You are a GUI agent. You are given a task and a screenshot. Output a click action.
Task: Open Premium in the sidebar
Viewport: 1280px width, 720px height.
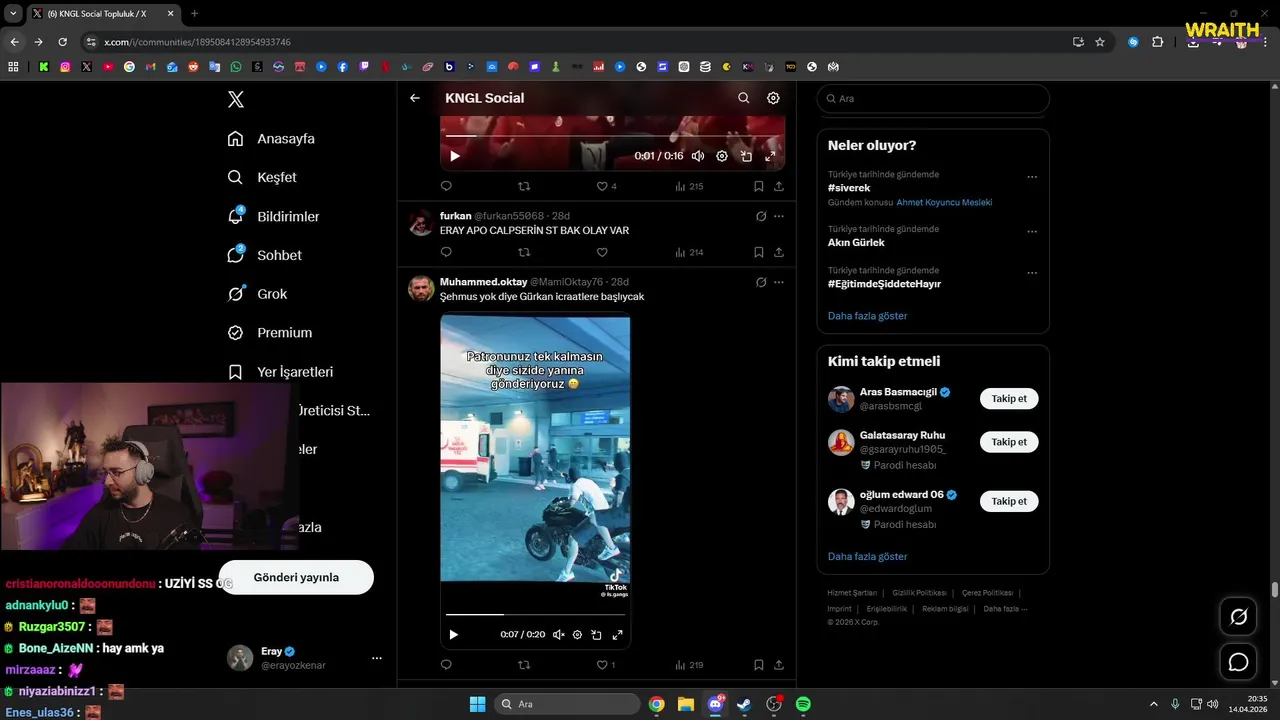(270, 333)
